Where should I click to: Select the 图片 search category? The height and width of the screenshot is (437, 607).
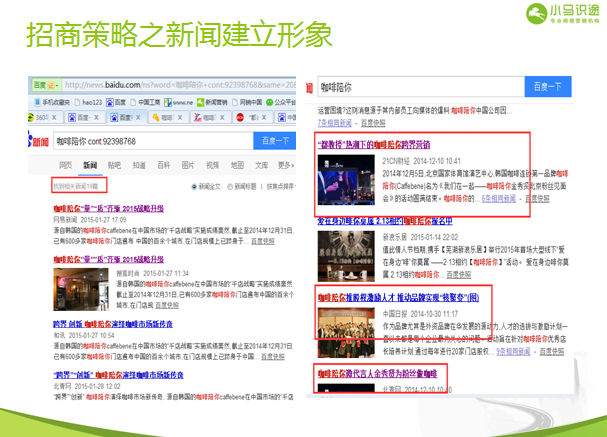(x=188, y=165)
